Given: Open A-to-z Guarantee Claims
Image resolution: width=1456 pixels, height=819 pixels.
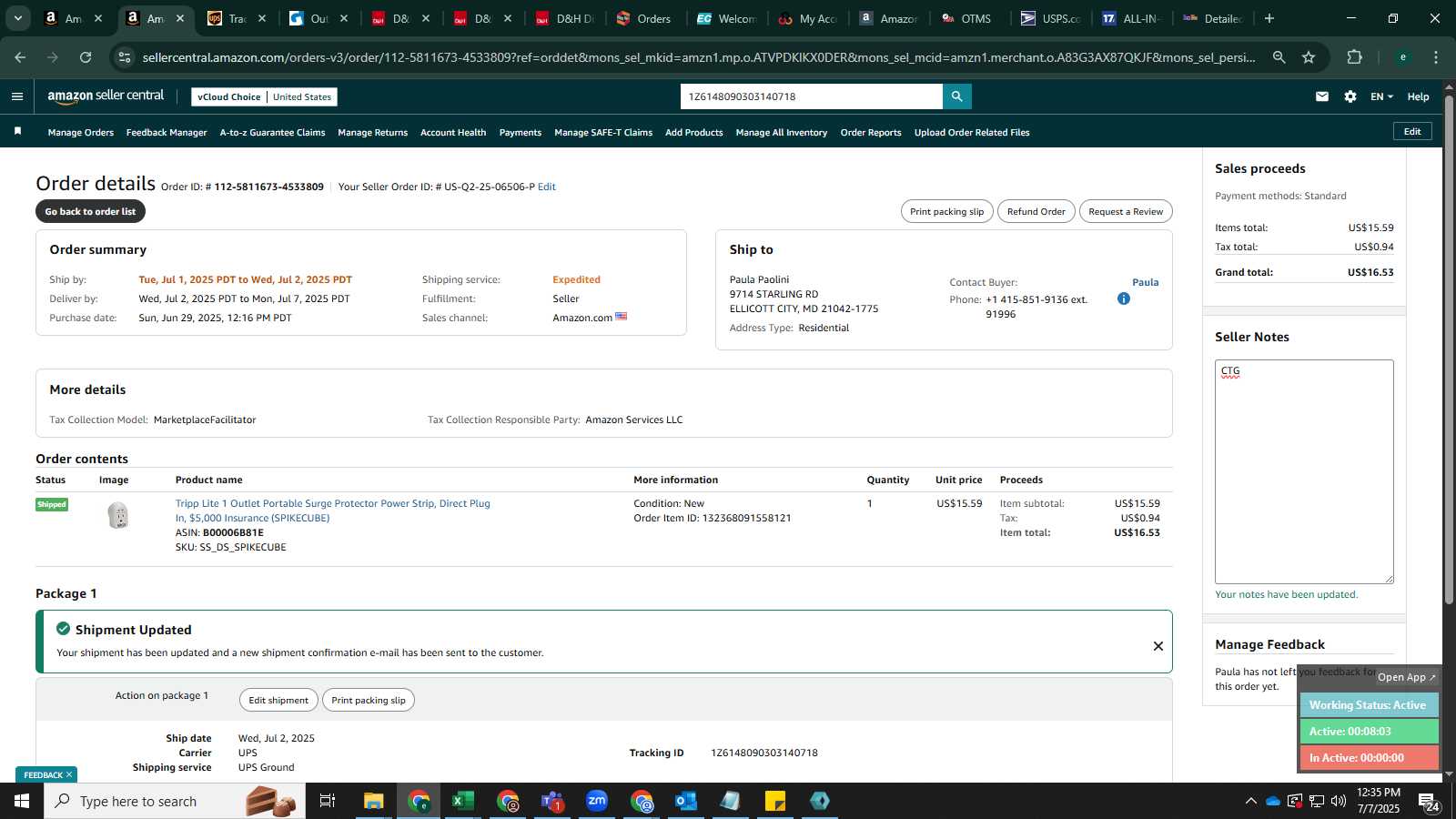Looking at the screenshot, I should tap(272, 132).
